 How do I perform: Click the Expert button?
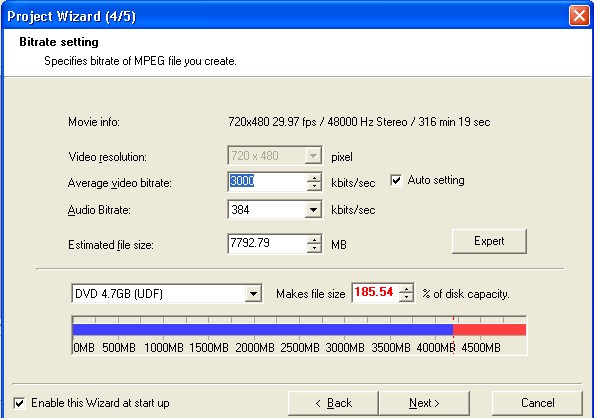click(x=489, y=241)
